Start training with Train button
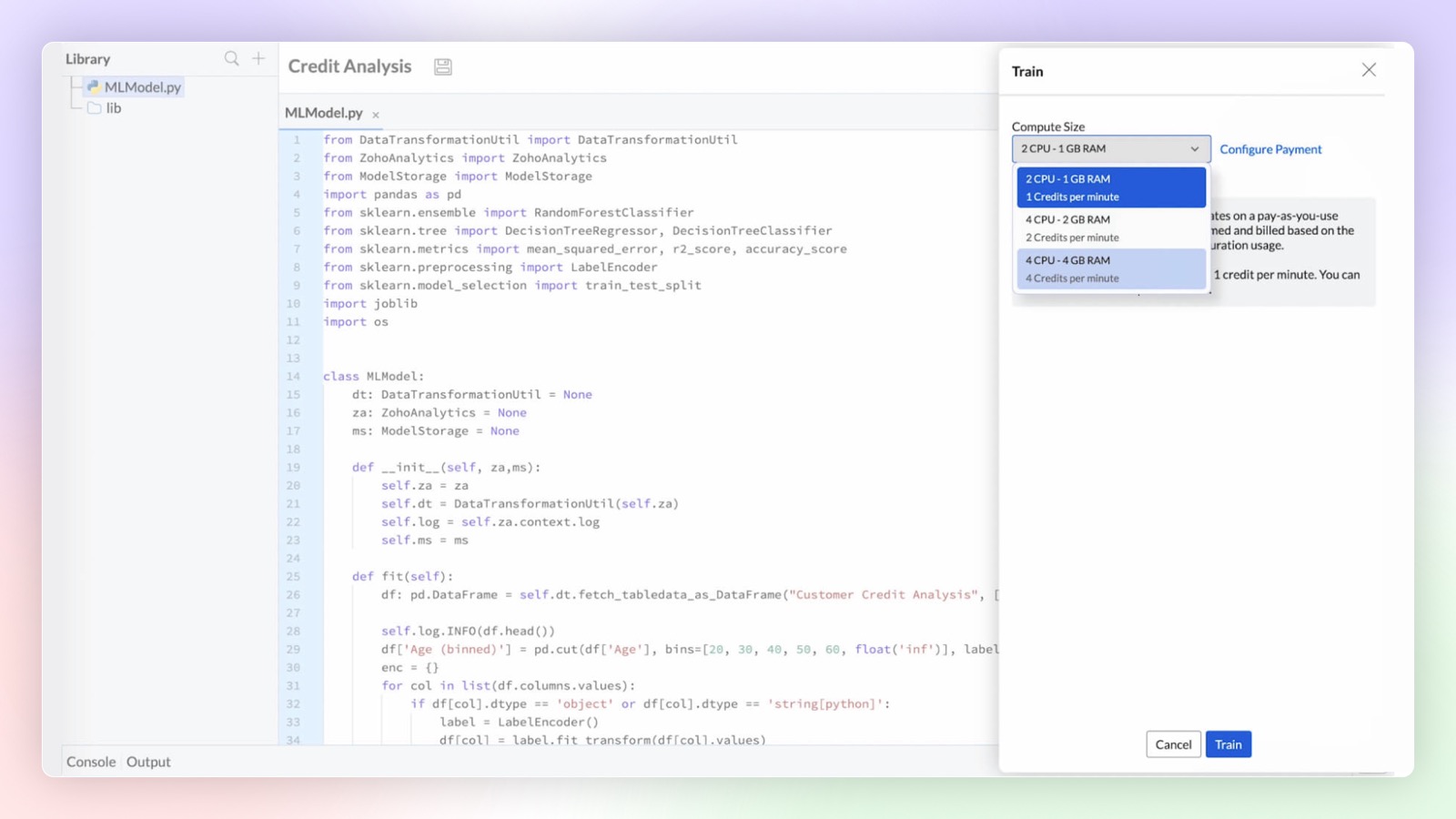The height and width of the screenshot is (819, 1456). pyautogui.click(x=1228, y=744)
